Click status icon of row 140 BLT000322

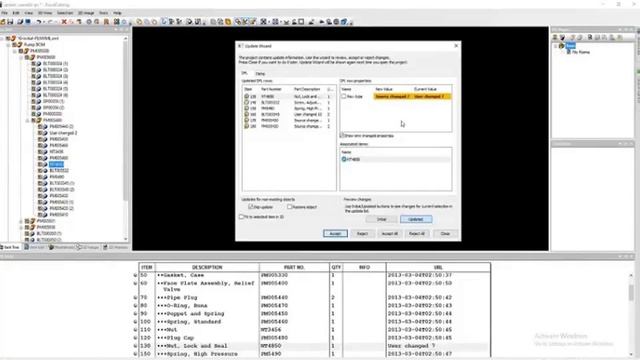click(x=246, y=102)
